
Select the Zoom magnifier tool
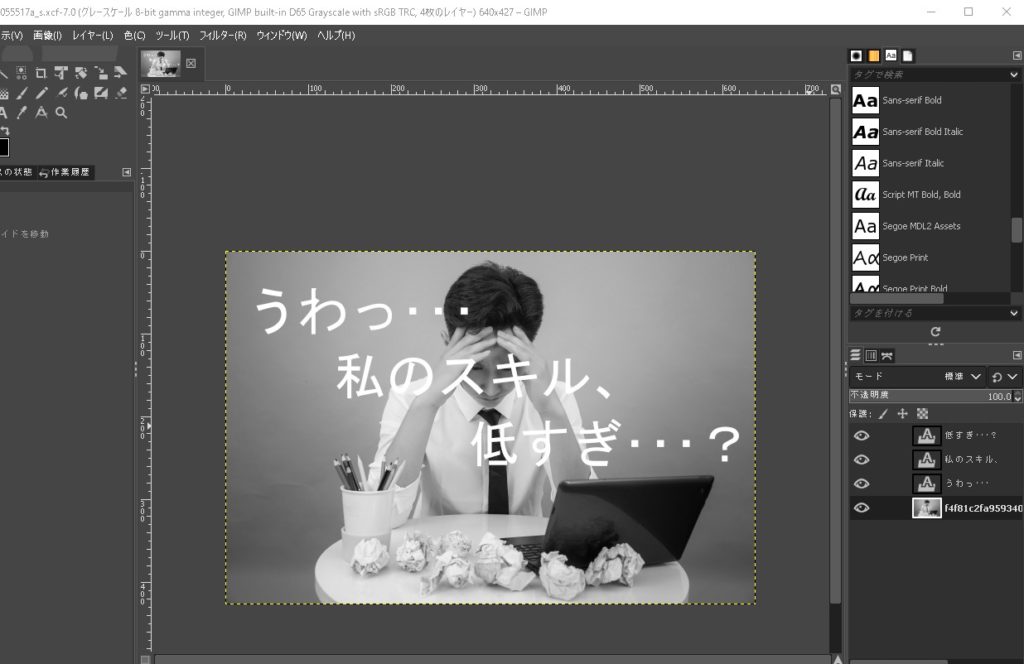pyautogui.click(x=61, y=113)
